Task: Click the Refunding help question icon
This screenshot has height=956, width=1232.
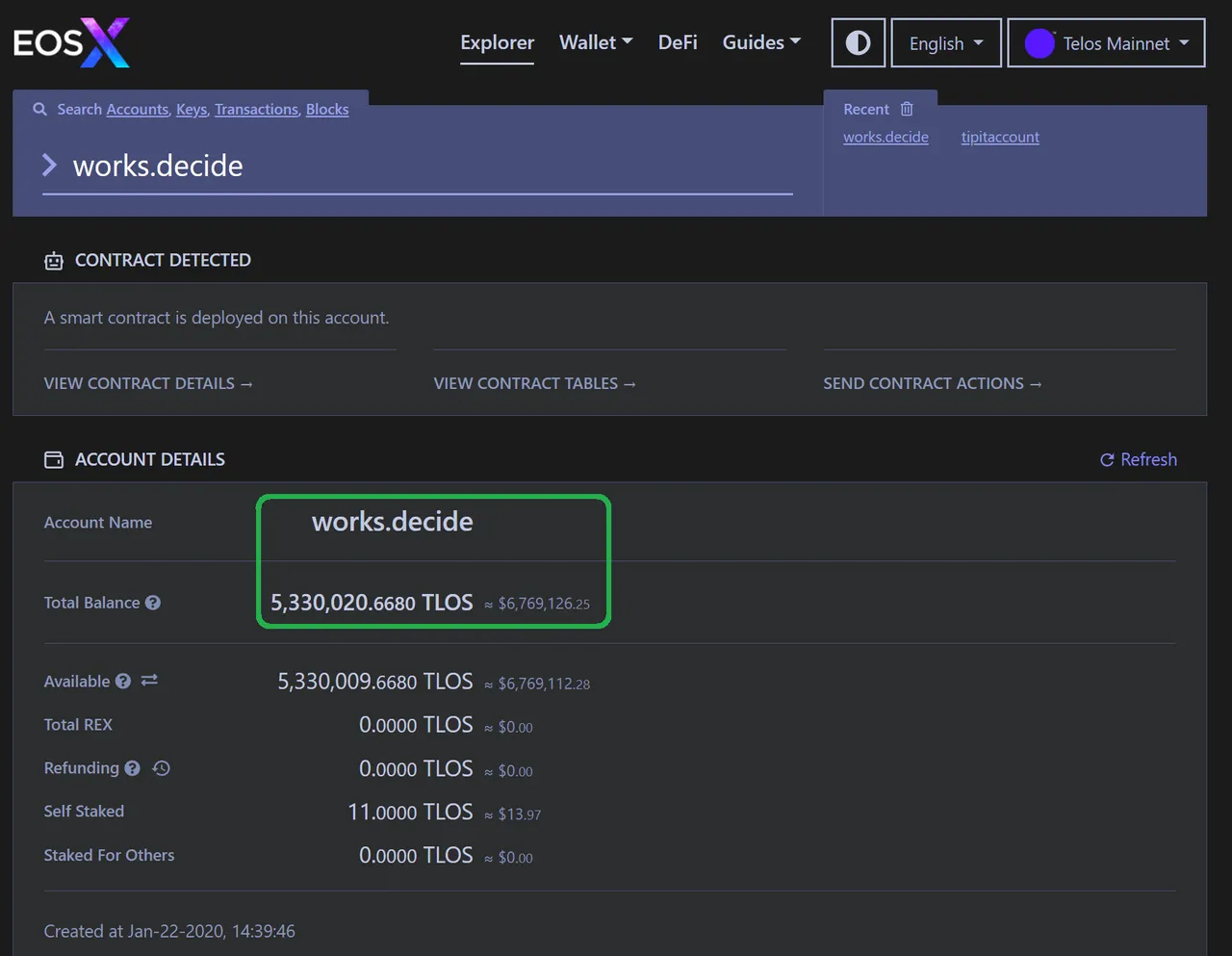Action: 133,768
